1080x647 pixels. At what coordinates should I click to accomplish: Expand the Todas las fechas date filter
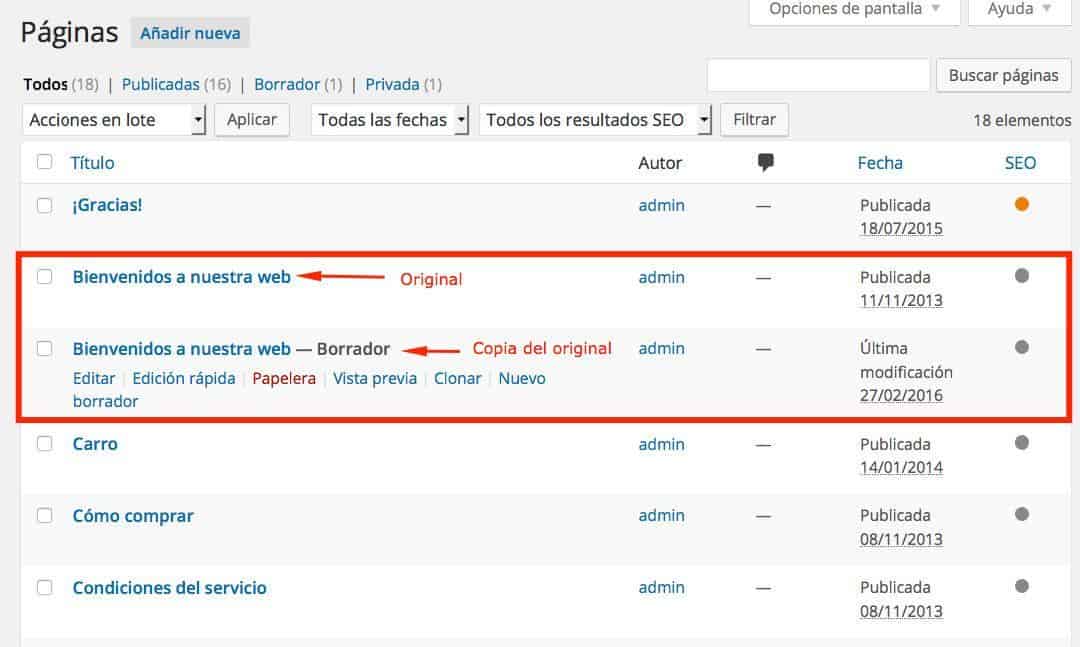[x=390, y=120]
